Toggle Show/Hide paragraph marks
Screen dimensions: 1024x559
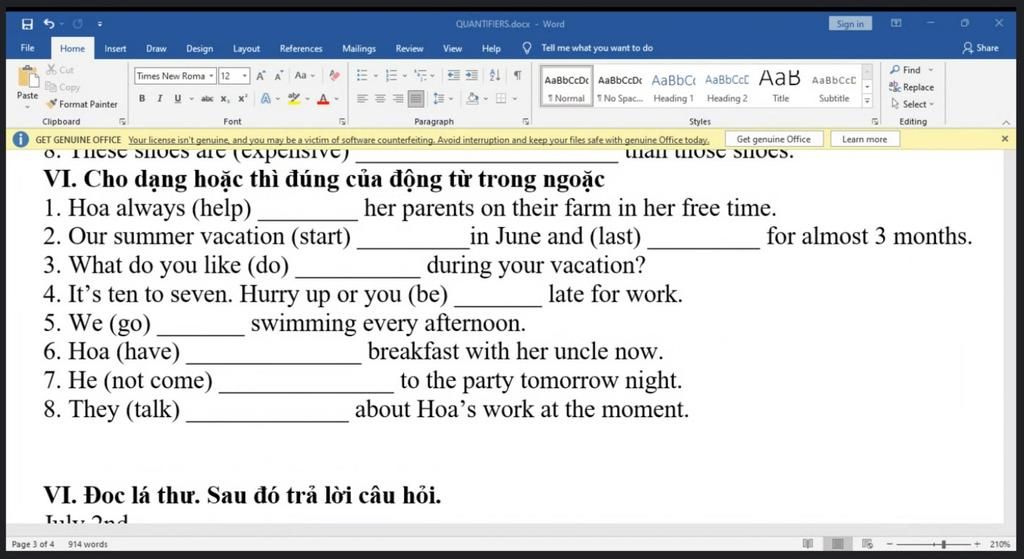tap(517, 76)
